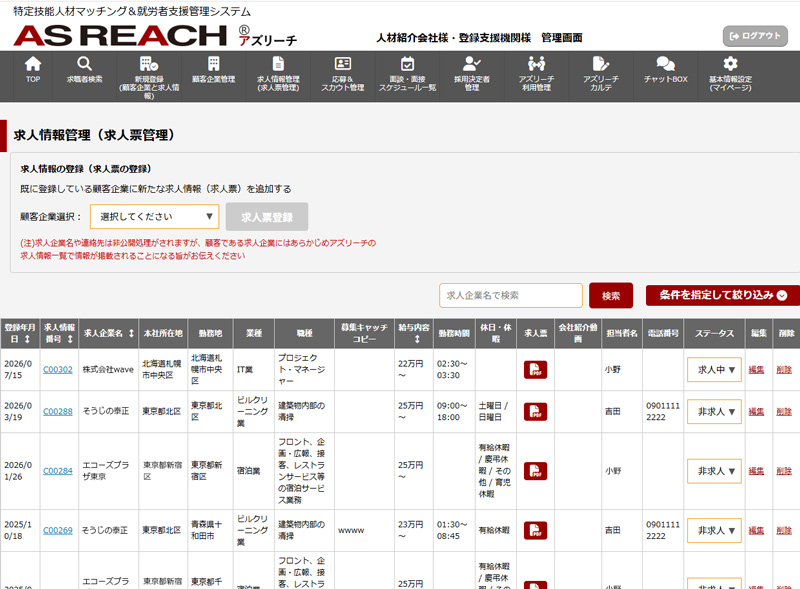Click red 検索 button
The image size is (800, 589).
click(x=611, y=296)
